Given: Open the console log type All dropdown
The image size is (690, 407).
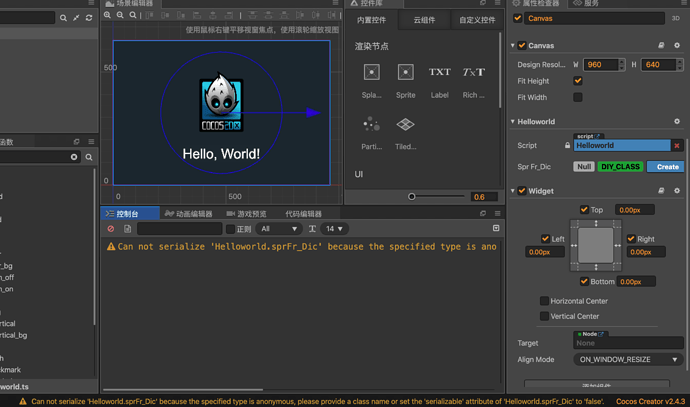Looking at the screenshot, I should tap(279, 229).
